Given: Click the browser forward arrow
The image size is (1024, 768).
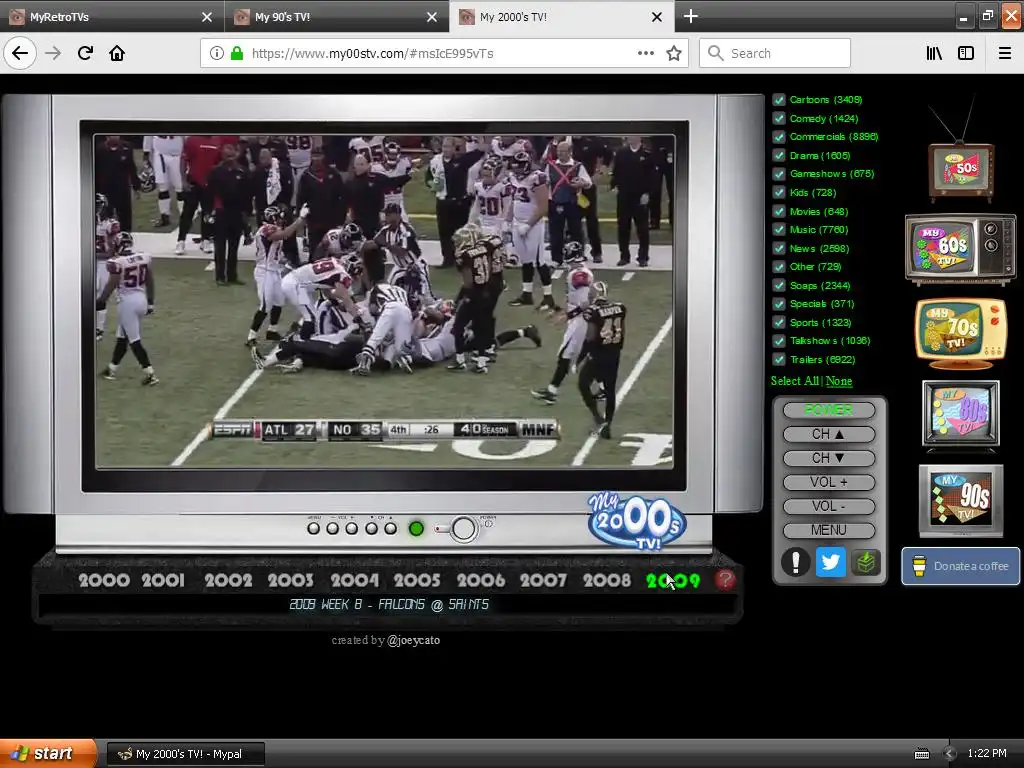Looking at the screenshot, I should (53, 53).
